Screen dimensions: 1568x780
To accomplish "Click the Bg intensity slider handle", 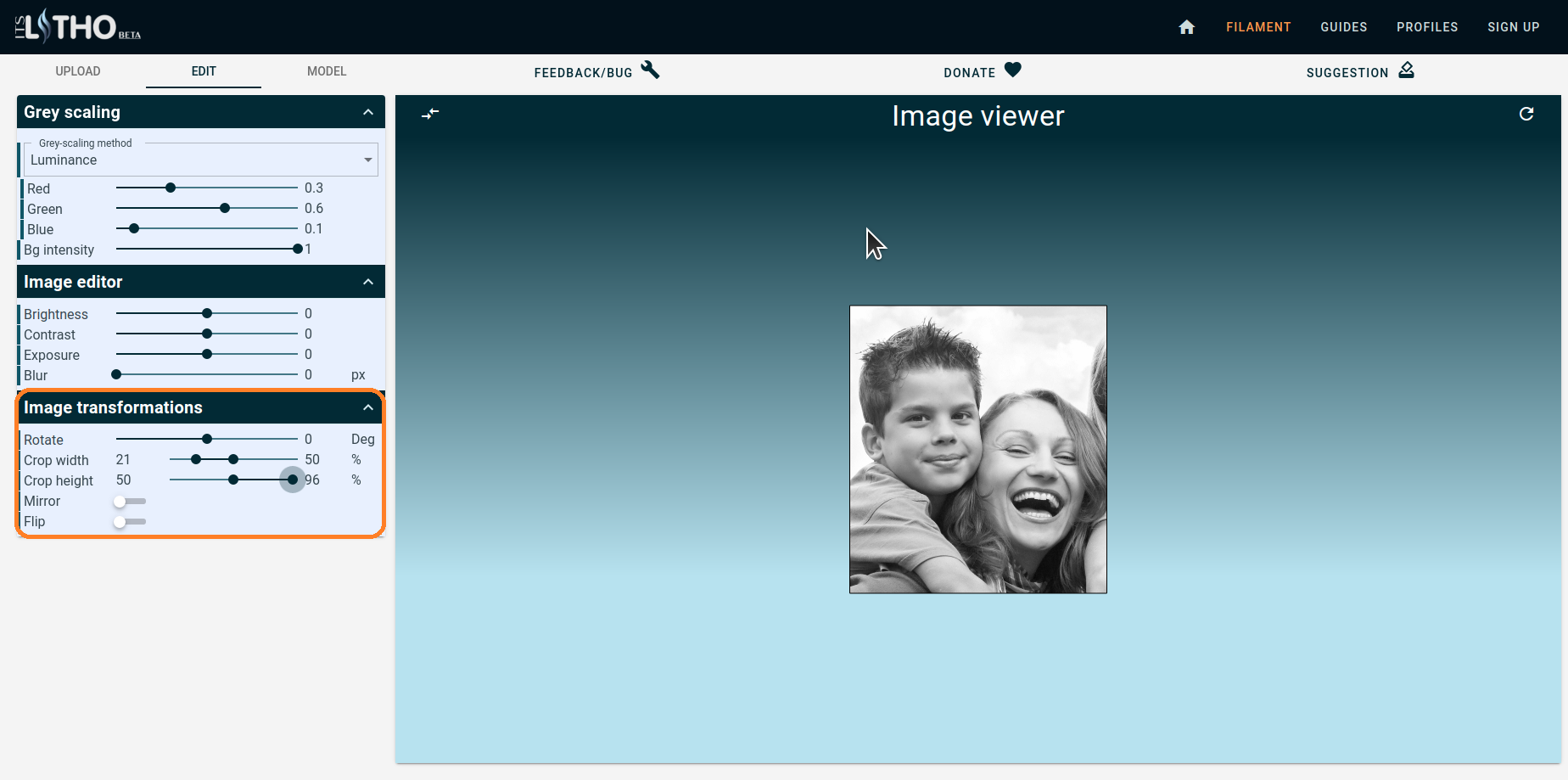I will (298, 249).
